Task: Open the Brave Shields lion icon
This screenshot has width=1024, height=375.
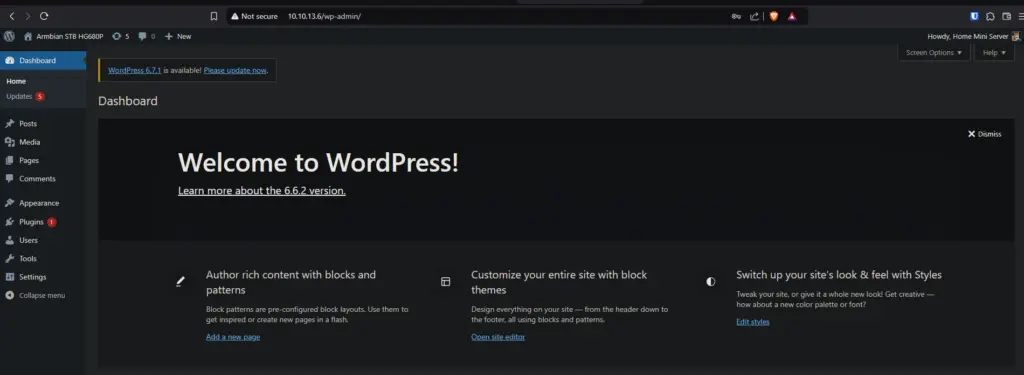Action: click(x=774, y=16)
